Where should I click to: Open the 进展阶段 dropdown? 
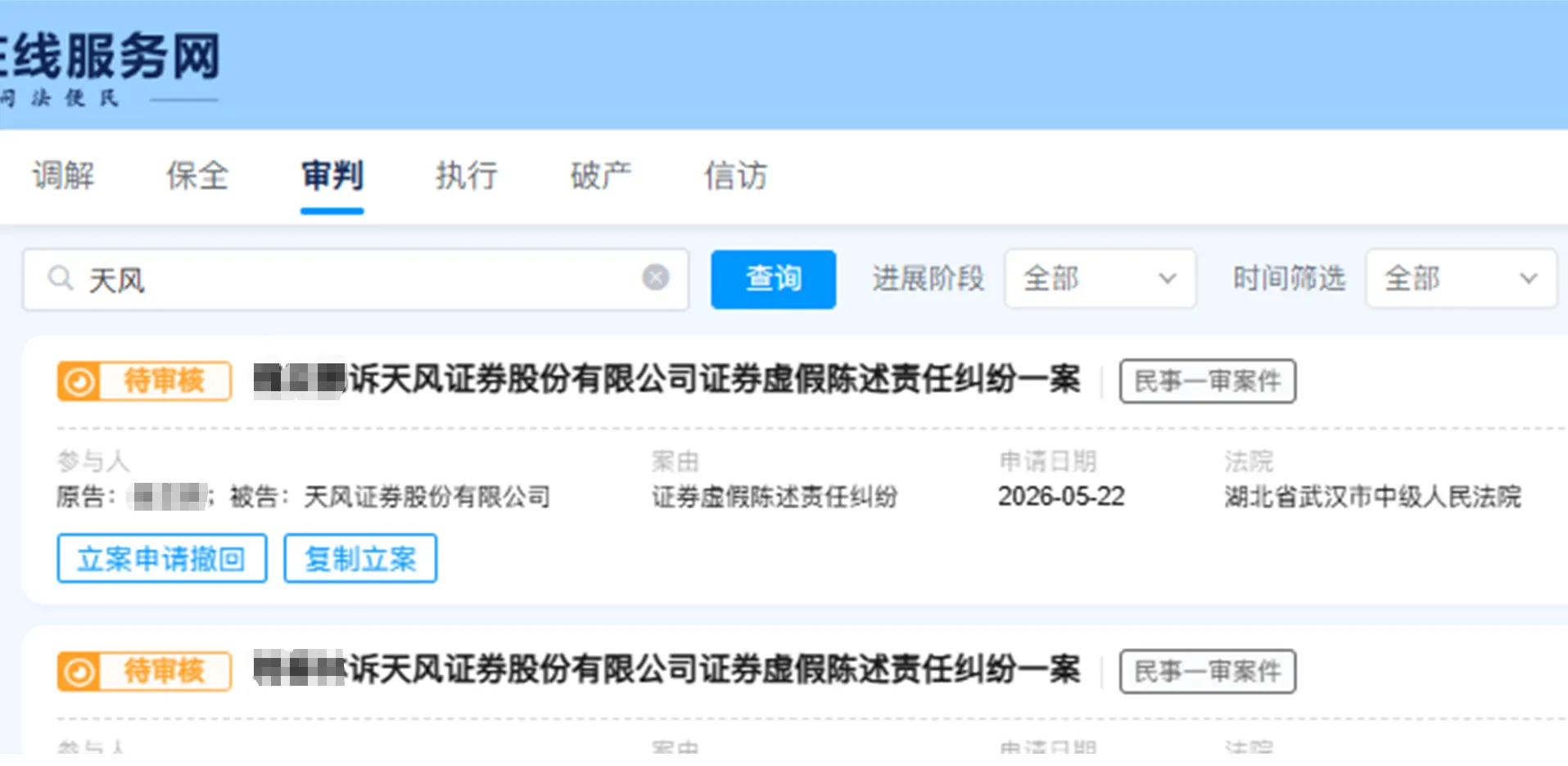[x=1100, y=279]
